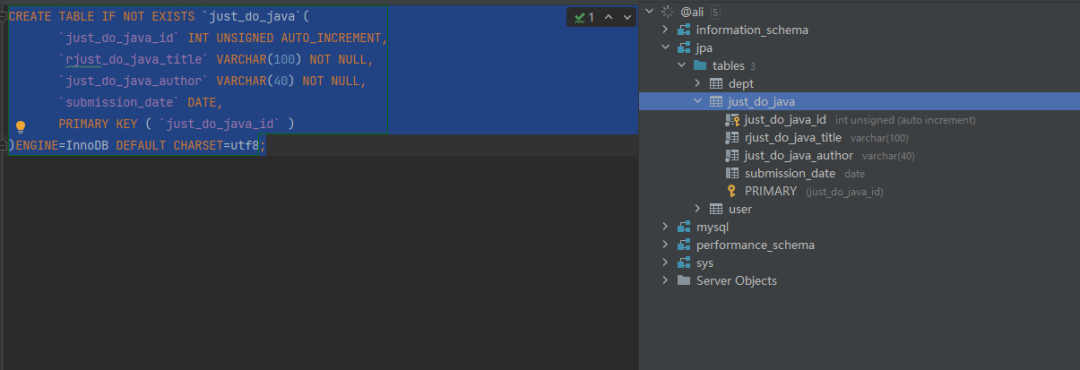
Task: Click the user table icon
Action: [716, 209]
